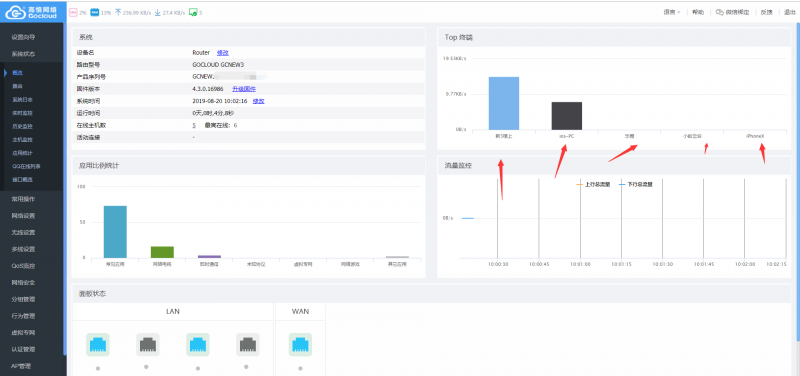The height and width of the screenshot is (376, 800).
Task: Expand 网络安全 in the sidebar
Action: pyautogui.click(x=23, y=282)
